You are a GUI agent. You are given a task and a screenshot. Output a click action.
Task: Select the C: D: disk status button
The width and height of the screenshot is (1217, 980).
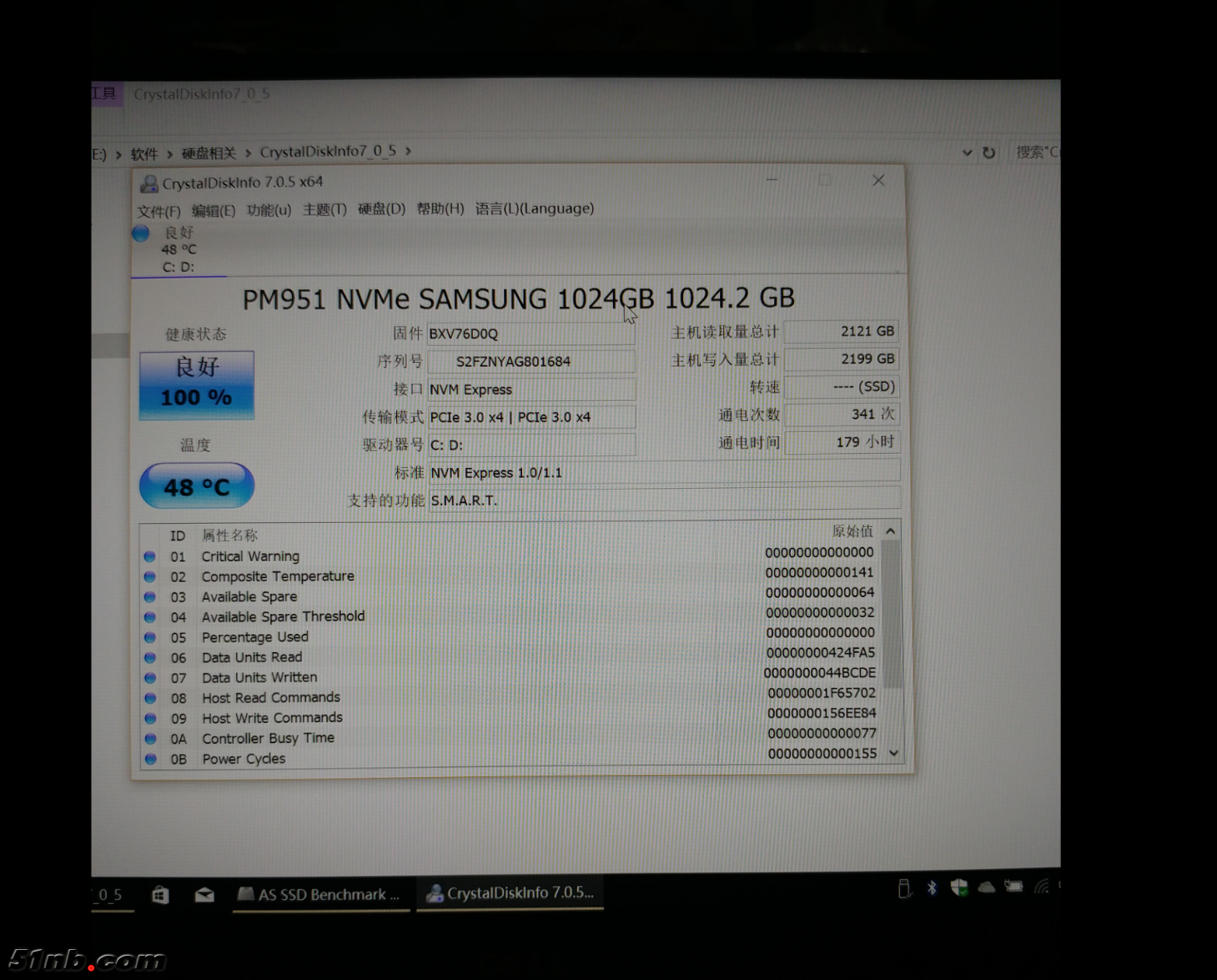pyautogui.click(x=179, y=249)
